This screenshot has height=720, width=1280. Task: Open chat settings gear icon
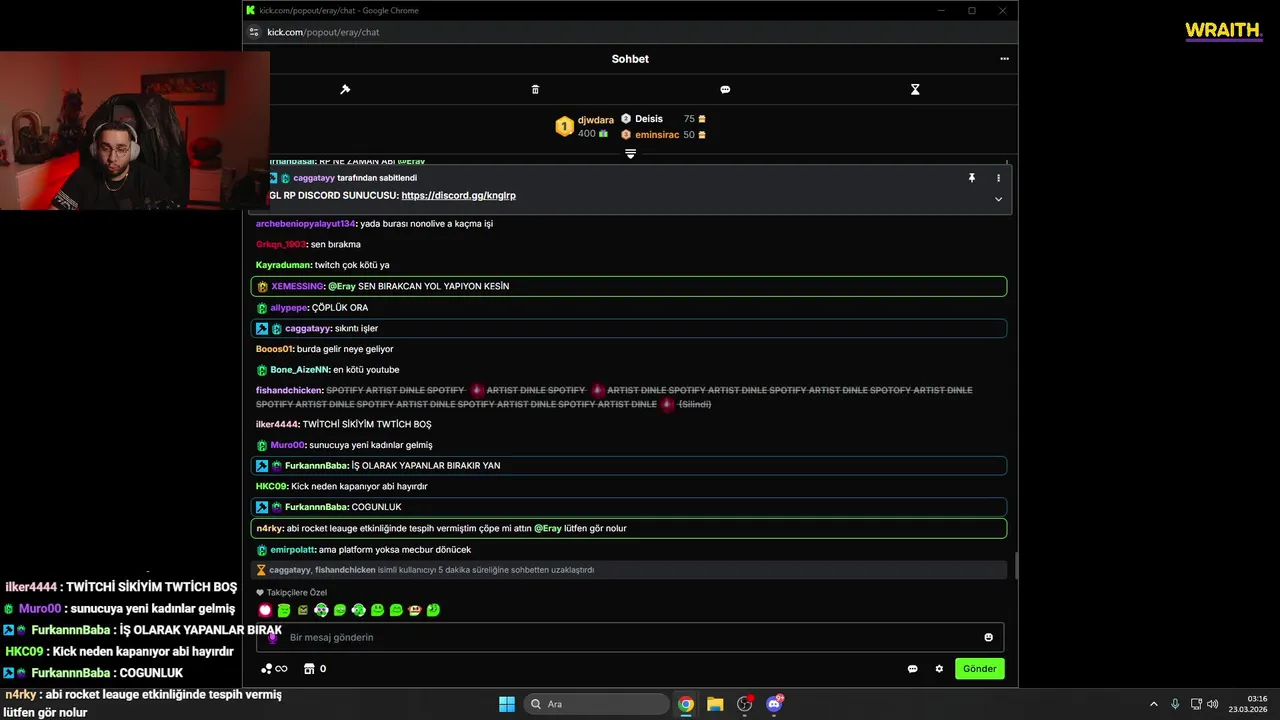[939, 669]
